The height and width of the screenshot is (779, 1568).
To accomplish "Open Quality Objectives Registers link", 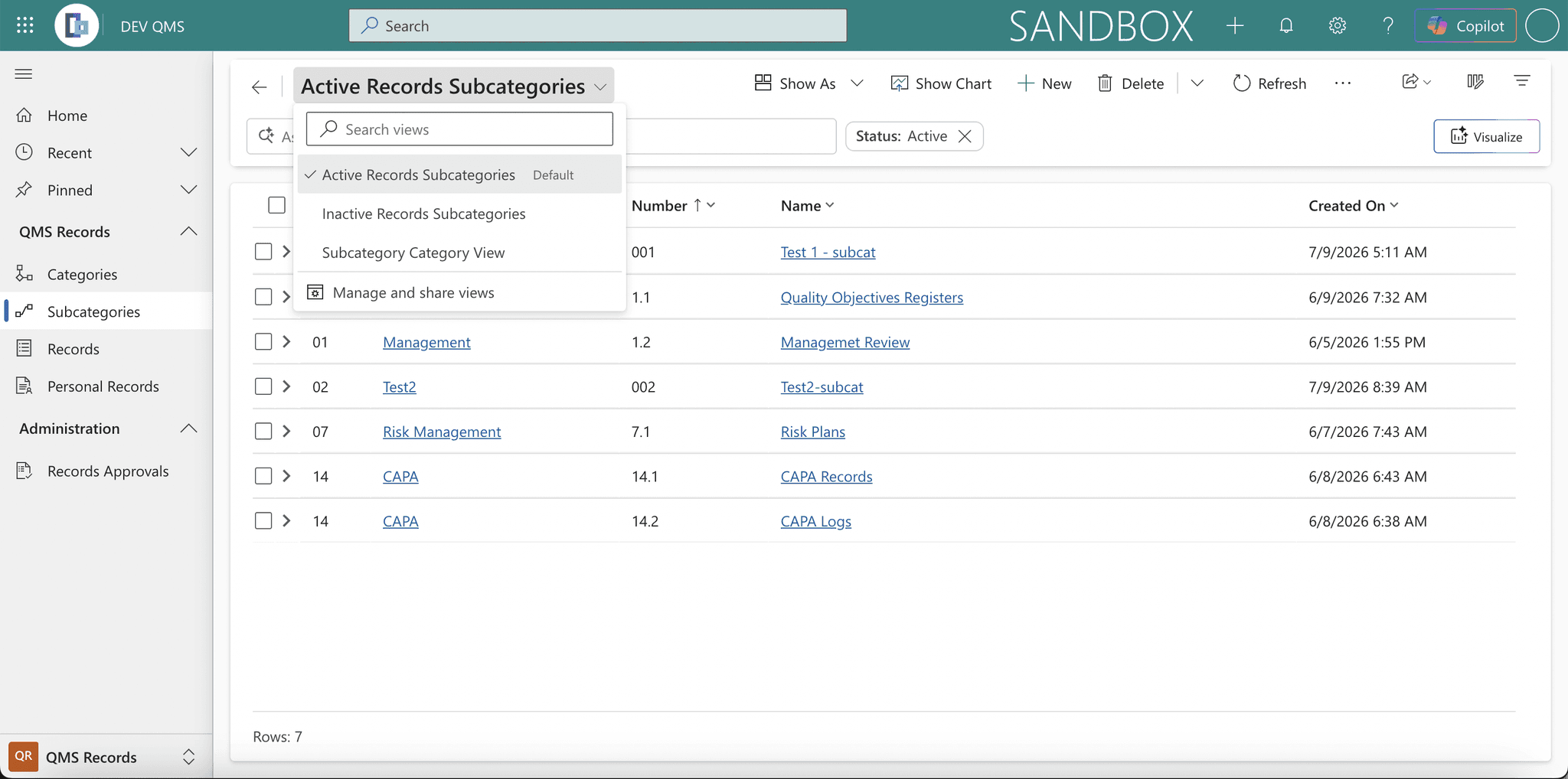I will tap(872, 297).
